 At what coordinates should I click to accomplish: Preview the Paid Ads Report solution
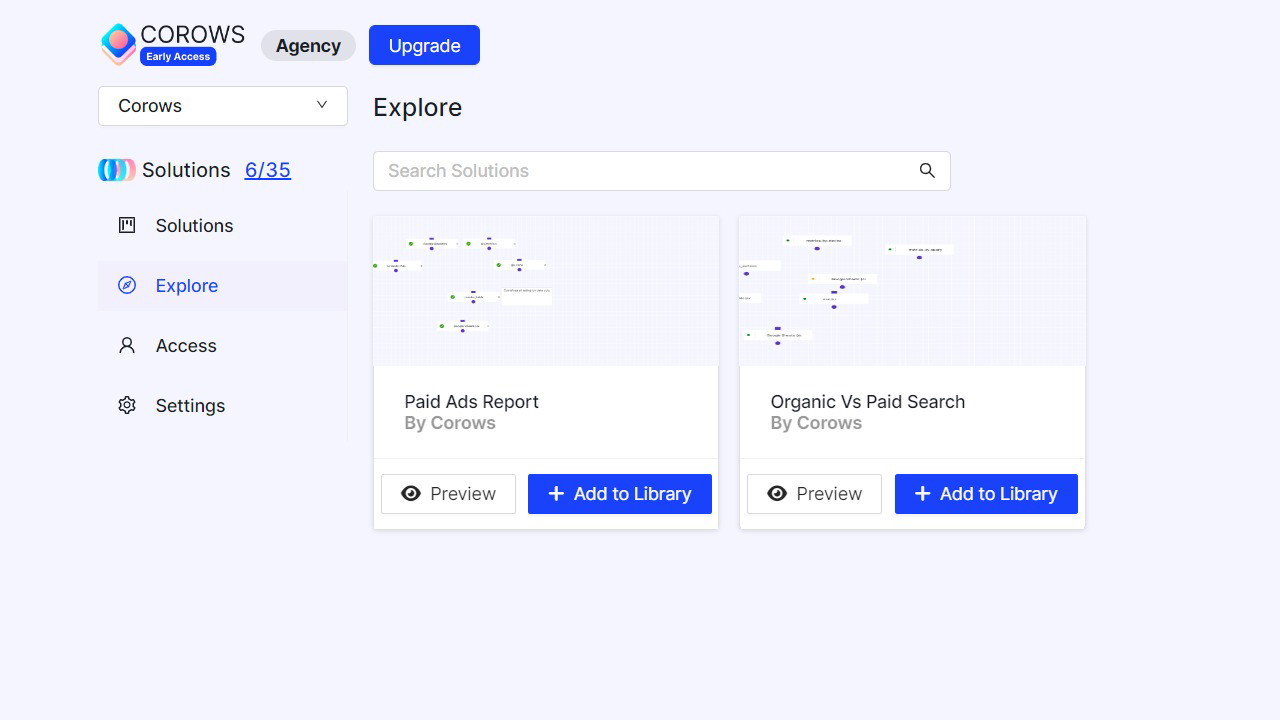pos(448,494)
